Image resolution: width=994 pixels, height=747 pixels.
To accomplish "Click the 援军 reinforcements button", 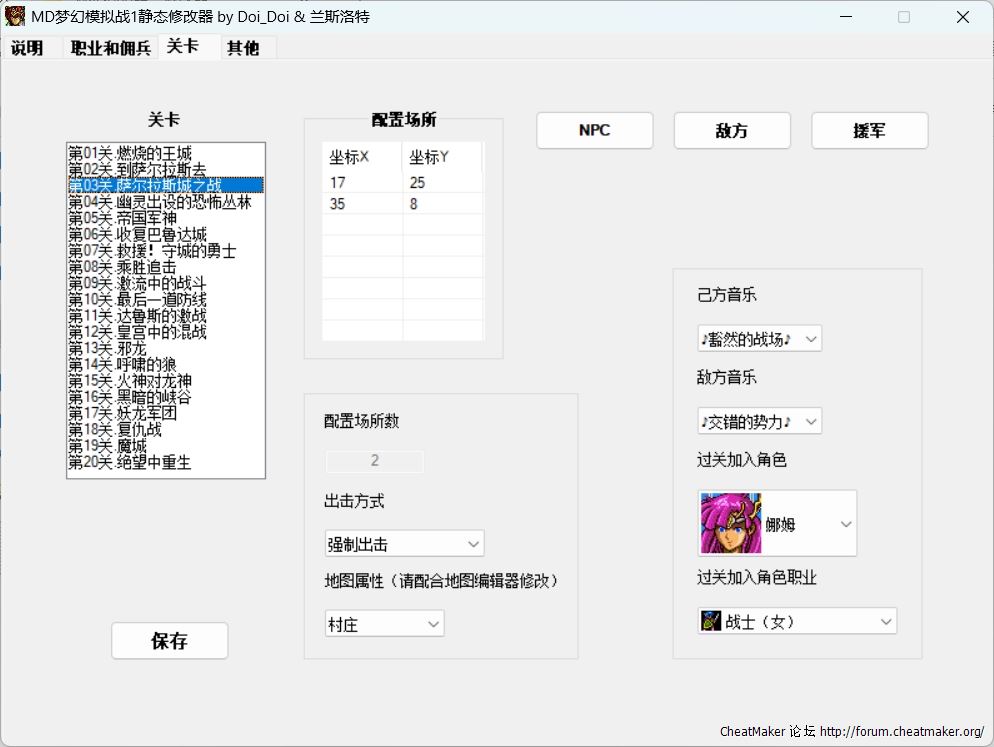I will click(x=869, y=131).
